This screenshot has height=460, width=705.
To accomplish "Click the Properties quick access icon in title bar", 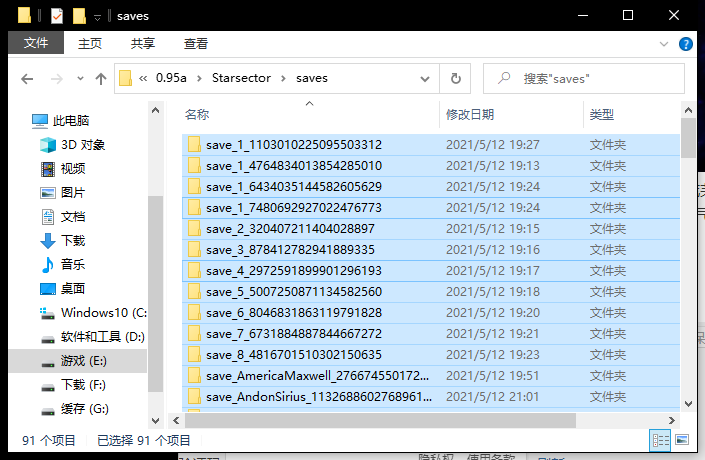I will point(57,16).
